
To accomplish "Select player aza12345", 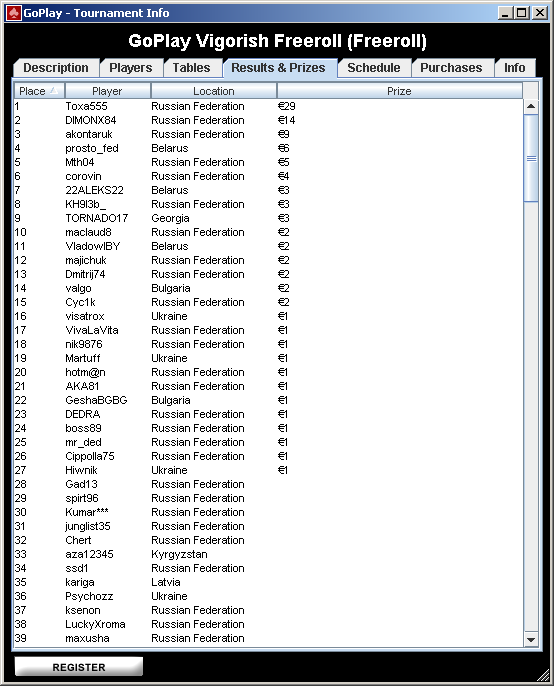I will 89,554.
